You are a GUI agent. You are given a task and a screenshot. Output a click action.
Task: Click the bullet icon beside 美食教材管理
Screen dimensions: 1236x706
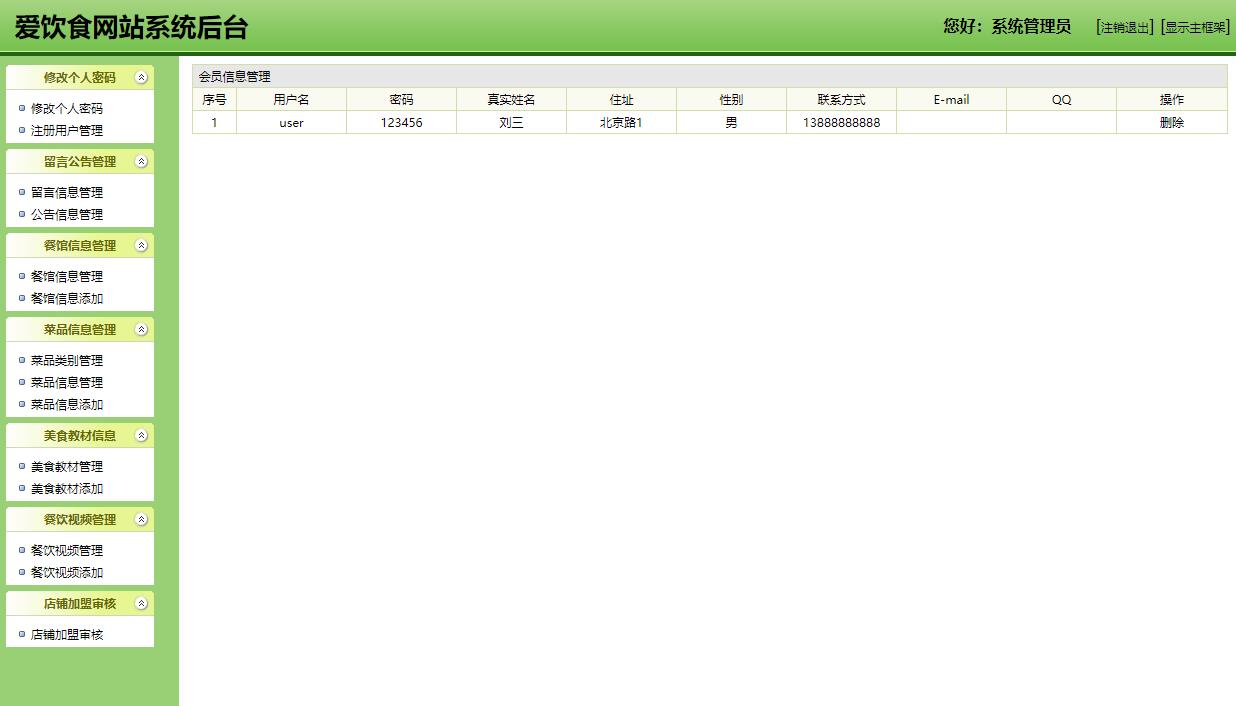point(22,466)
